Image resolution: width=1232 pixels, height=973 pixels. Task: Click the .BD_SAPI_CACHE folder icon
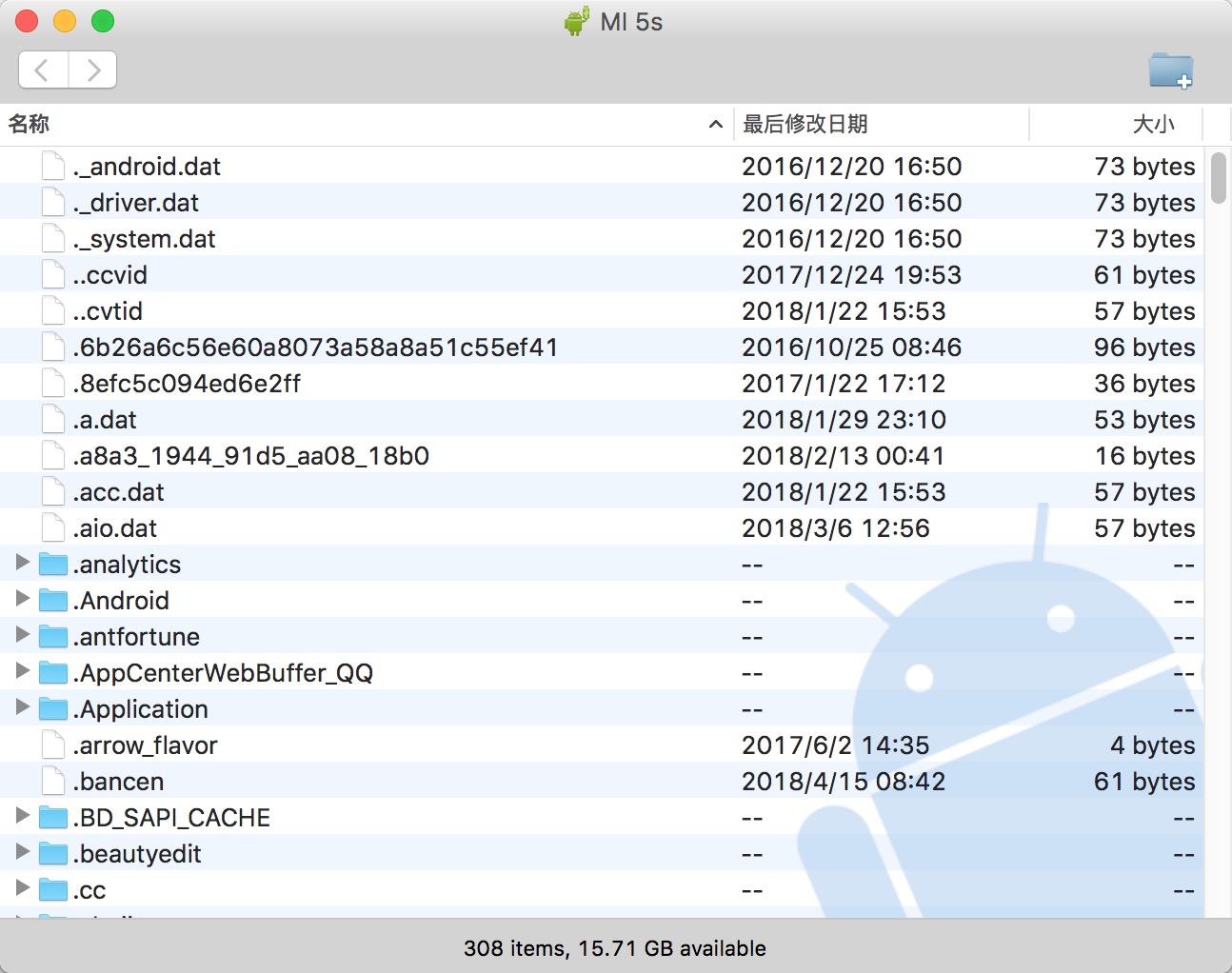[53, 818]
